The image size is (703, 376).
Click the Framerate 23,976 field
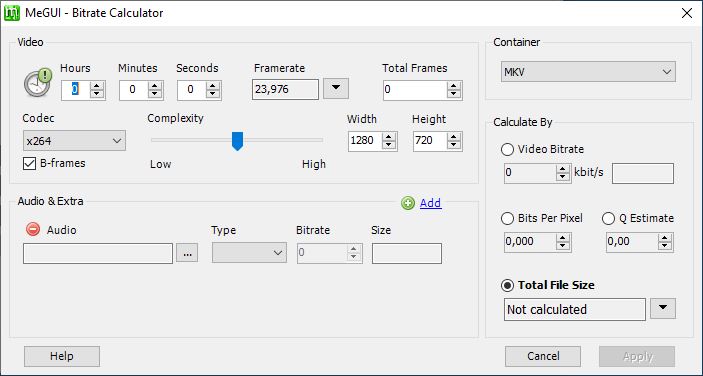pos(285,89)
